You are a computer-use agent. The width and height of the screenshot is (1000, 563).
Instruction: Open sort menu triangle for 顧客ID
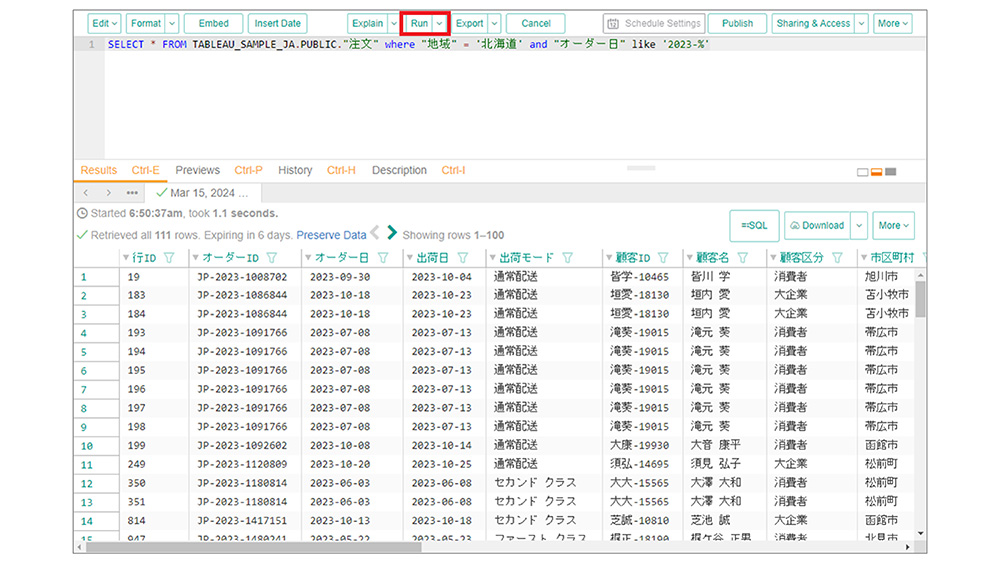[x=609, y=258]
